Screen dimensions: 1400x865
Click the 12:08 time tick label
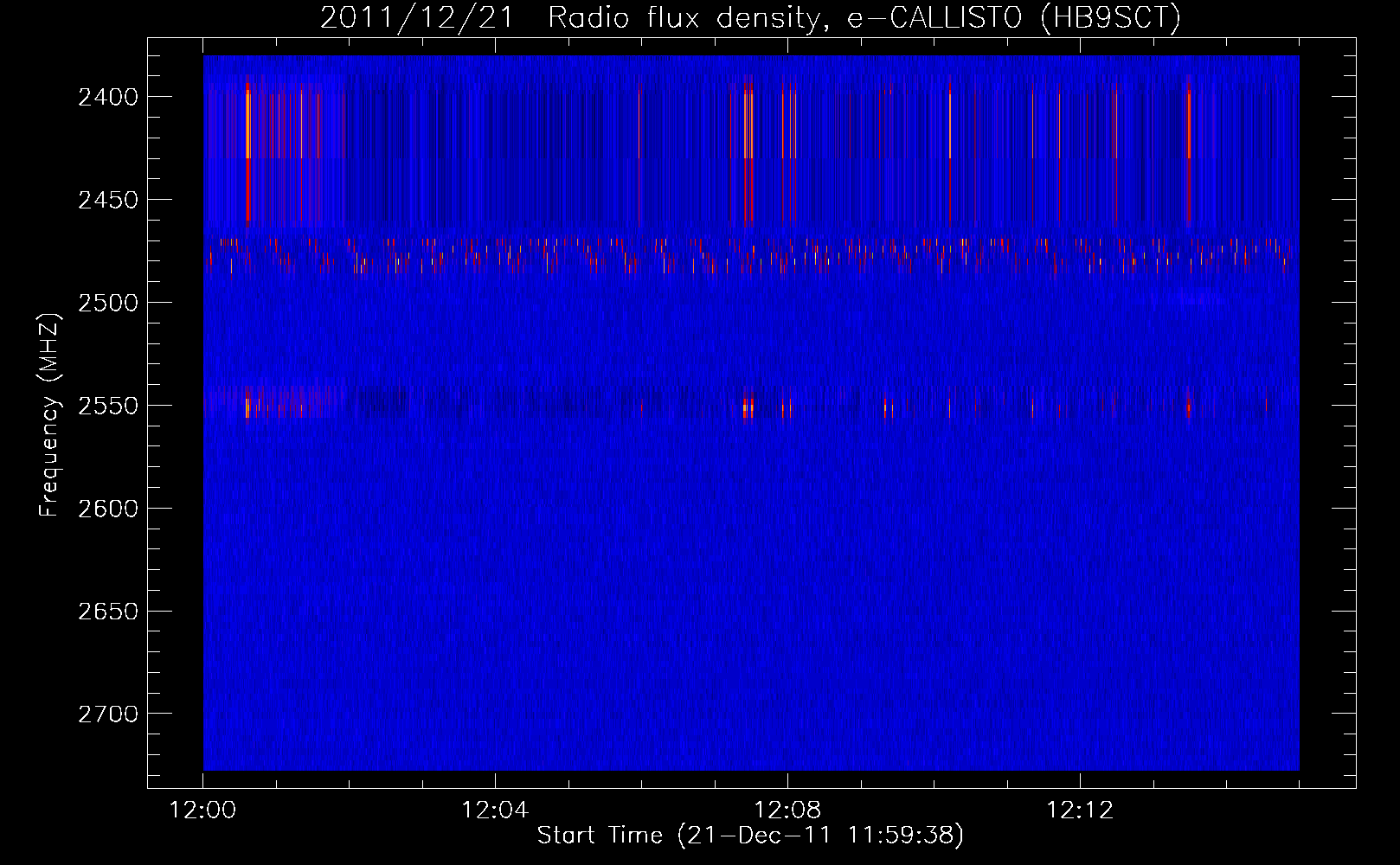[x=787, y=811]
